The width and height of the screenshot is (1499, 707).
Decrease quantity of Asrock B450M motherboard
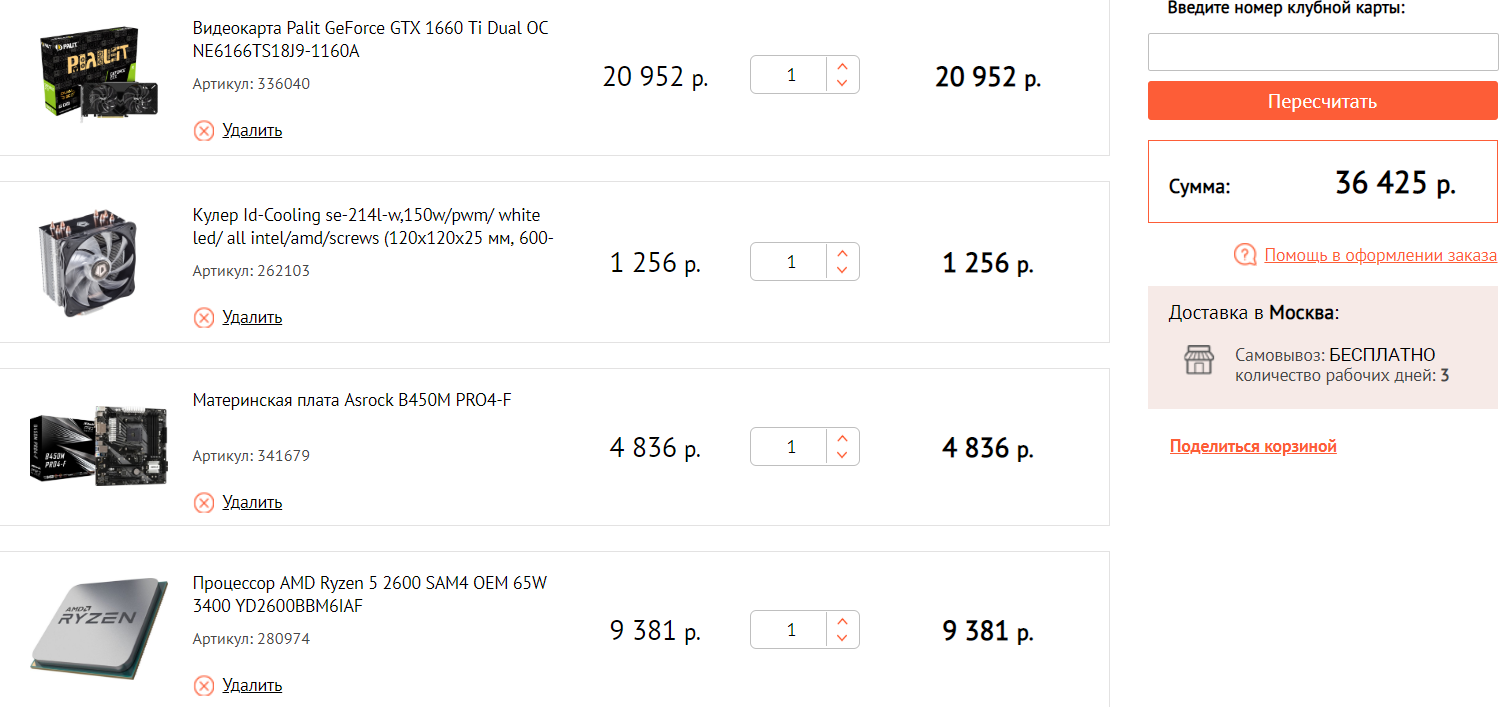point(842,455)
